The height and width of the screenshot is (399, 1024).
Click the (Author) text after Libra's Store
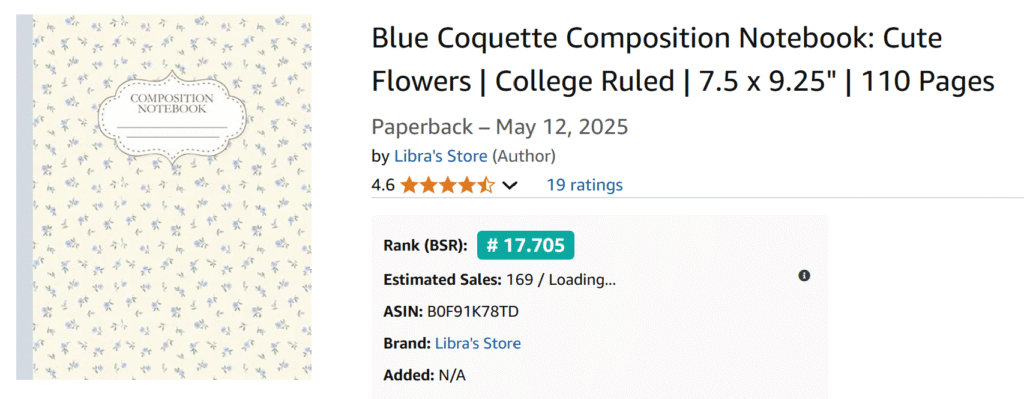pos(524,156)
